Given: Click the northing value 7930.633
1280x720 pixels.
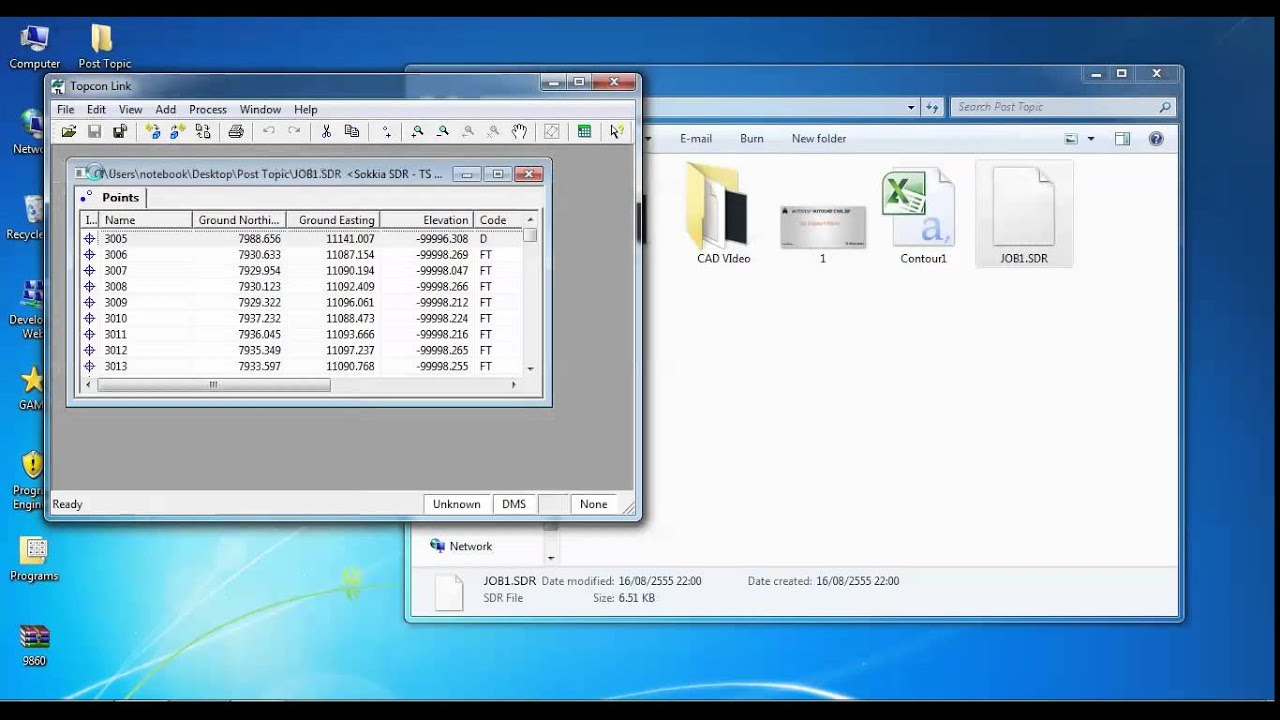Looking at the screenshot, I should (x=259, y=255).
